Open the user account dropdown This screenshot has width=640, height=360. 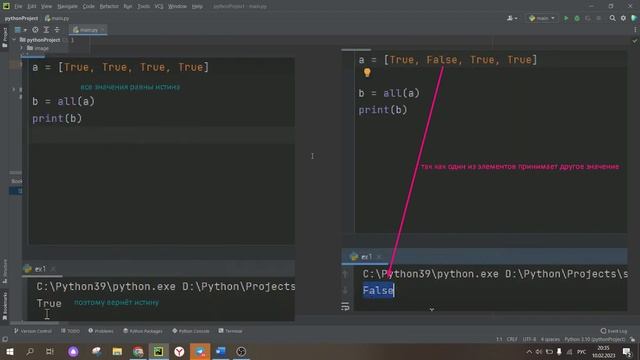point(512,18)
